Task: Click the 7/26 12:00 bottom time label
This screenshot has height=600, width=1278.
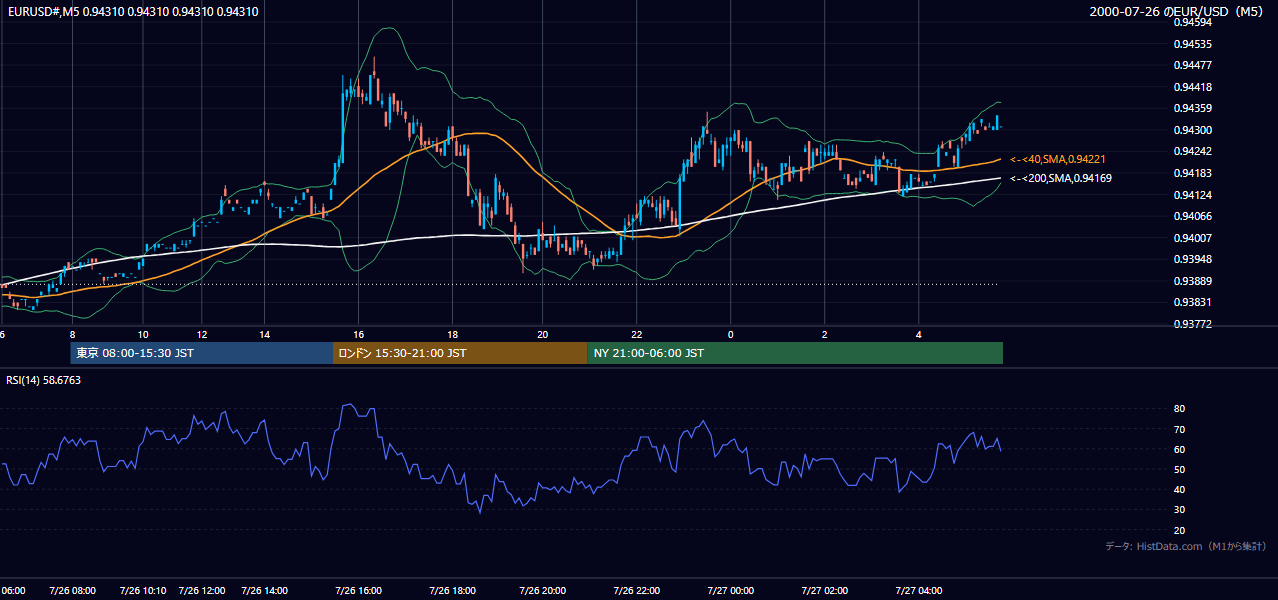Action: coord(203,591)
